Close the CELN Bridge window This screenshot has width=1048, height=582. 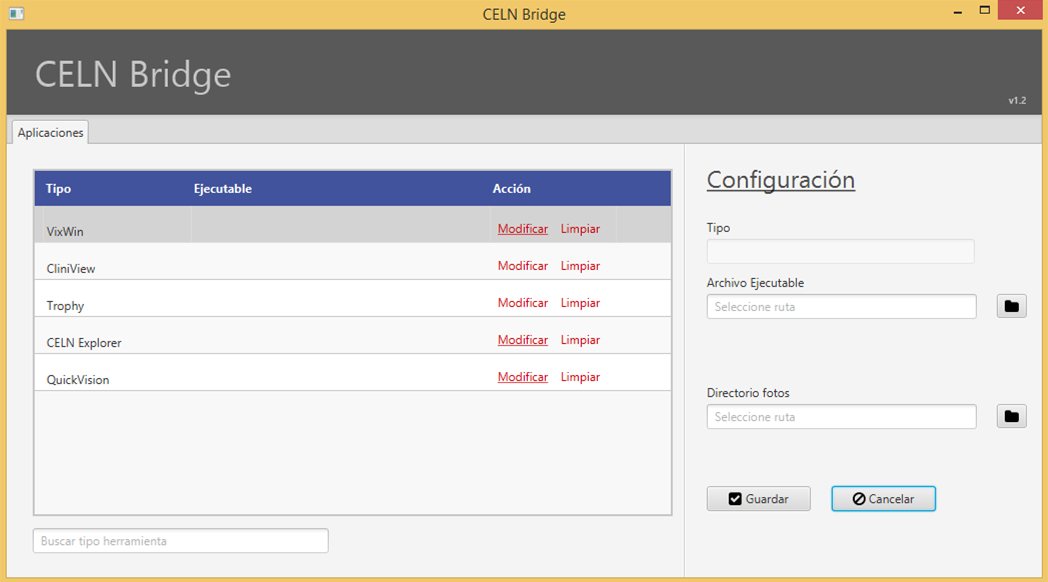click(1020, 10)
